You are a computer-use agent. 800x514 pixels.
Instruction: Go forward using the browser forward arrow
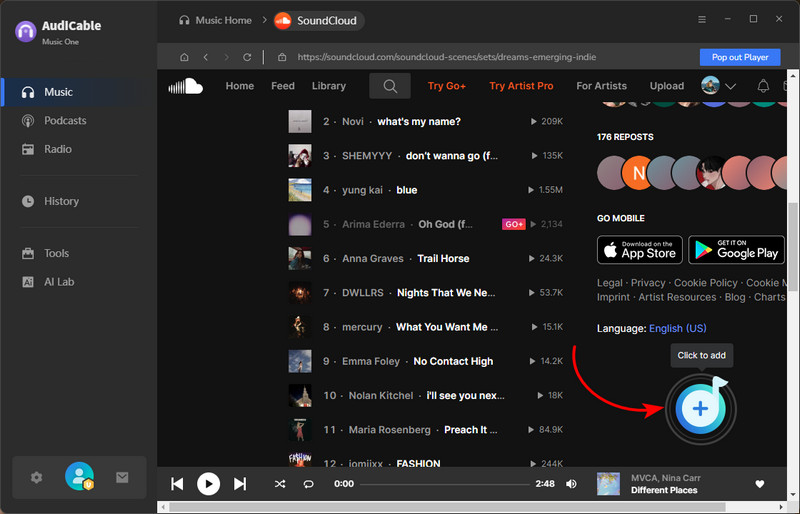tap(227, 57)
